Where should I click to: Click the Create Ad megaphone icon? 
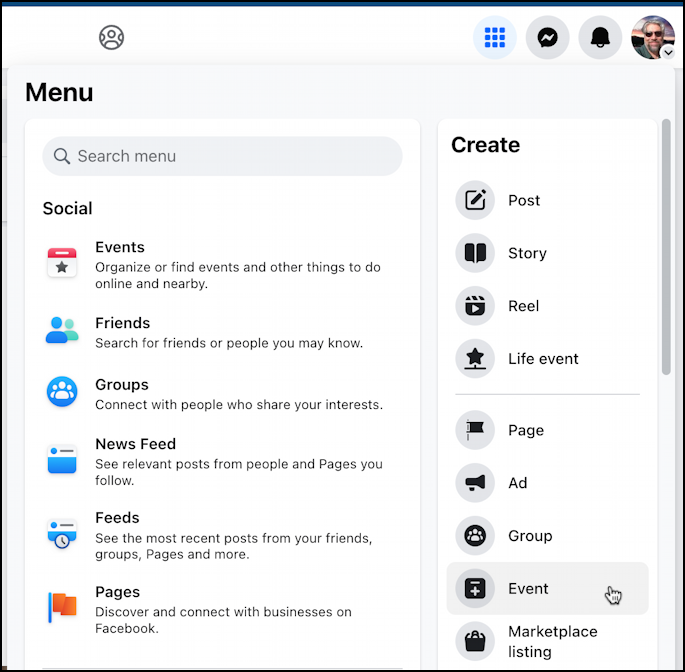475,483
